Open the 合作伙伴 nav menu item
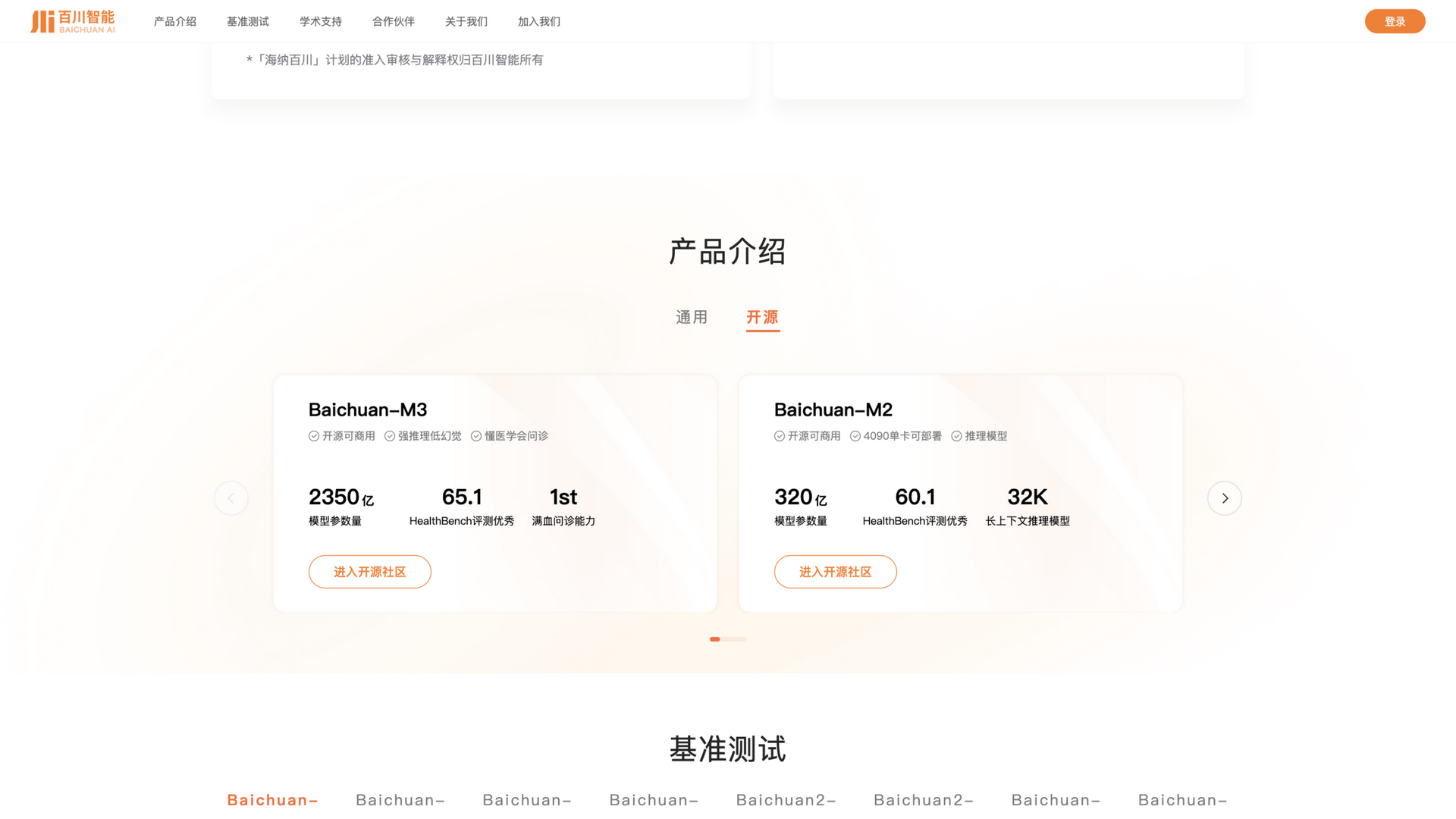The image size is (1456, 819). pos(394,21)
